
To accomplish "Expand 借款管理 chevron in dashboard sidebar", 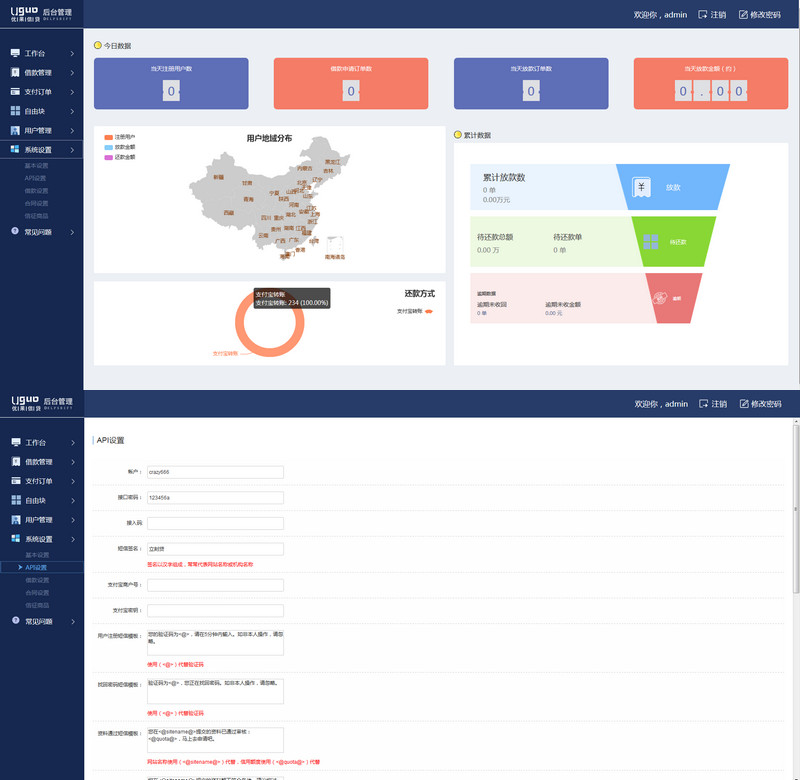I will pos(72,73).
